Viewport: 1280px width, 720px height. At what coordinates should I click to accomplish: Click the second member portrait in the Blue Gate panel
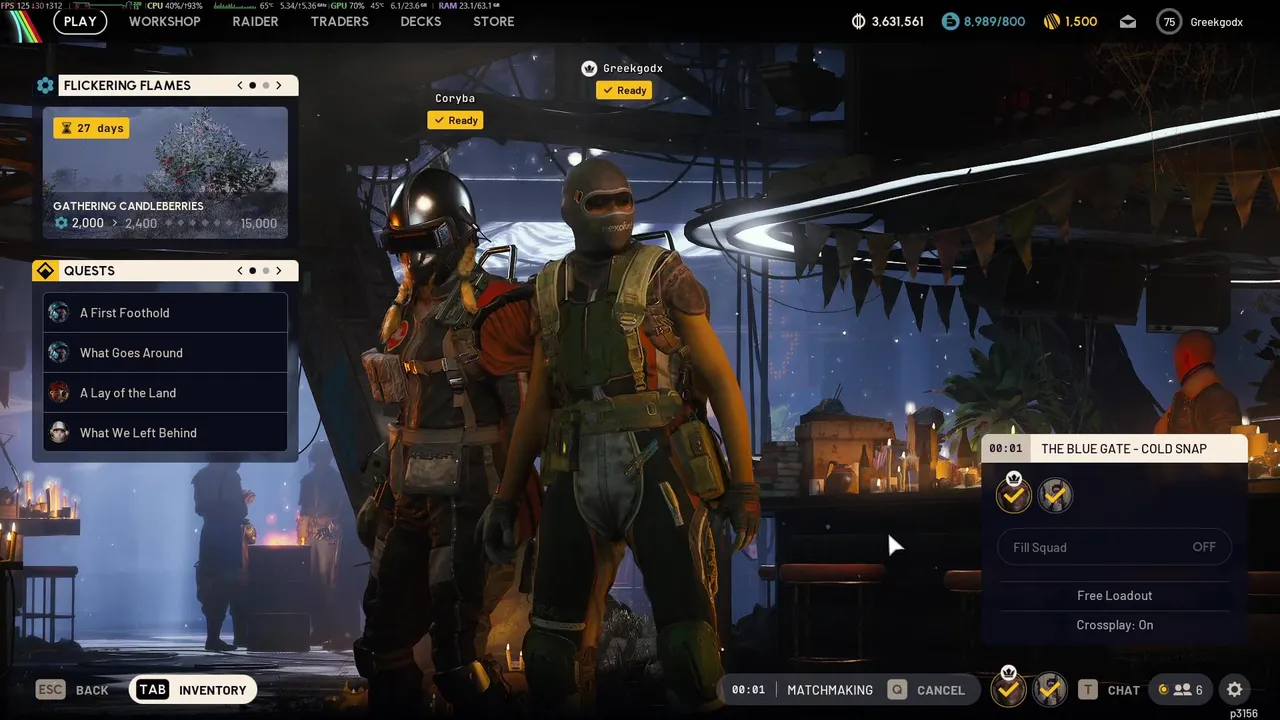pos(1055,495)
